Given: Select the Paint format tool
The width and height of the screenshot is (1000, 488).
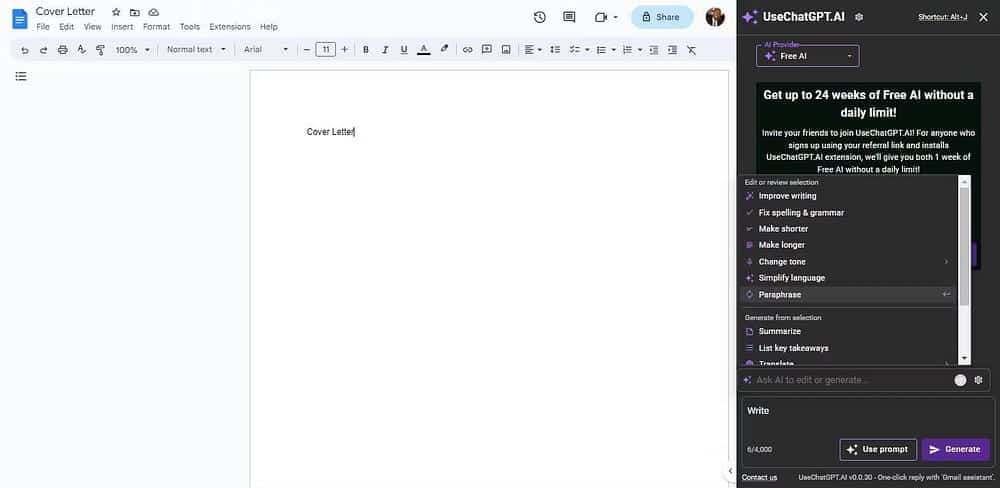Looking at the screenshot, I should point(100,50).
